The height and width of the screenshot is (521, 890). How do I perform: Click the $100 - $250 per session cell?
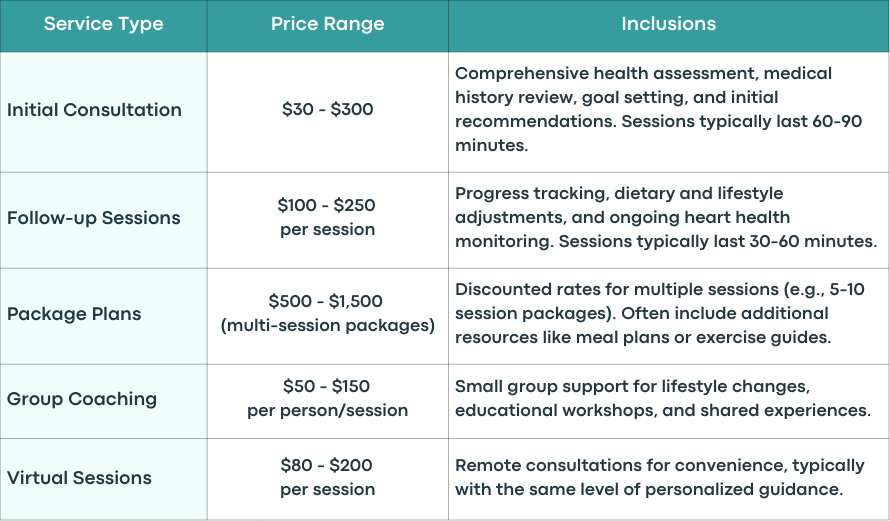328,217
